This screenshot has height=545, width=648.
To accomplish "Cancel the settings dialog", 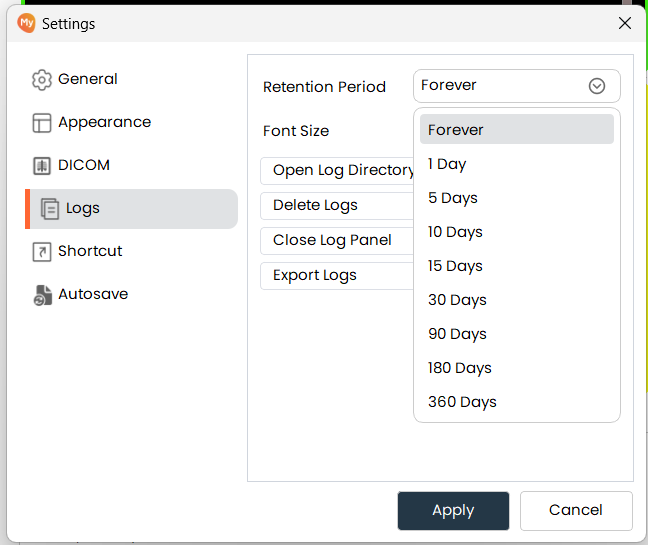I will [x=575, y=510].
